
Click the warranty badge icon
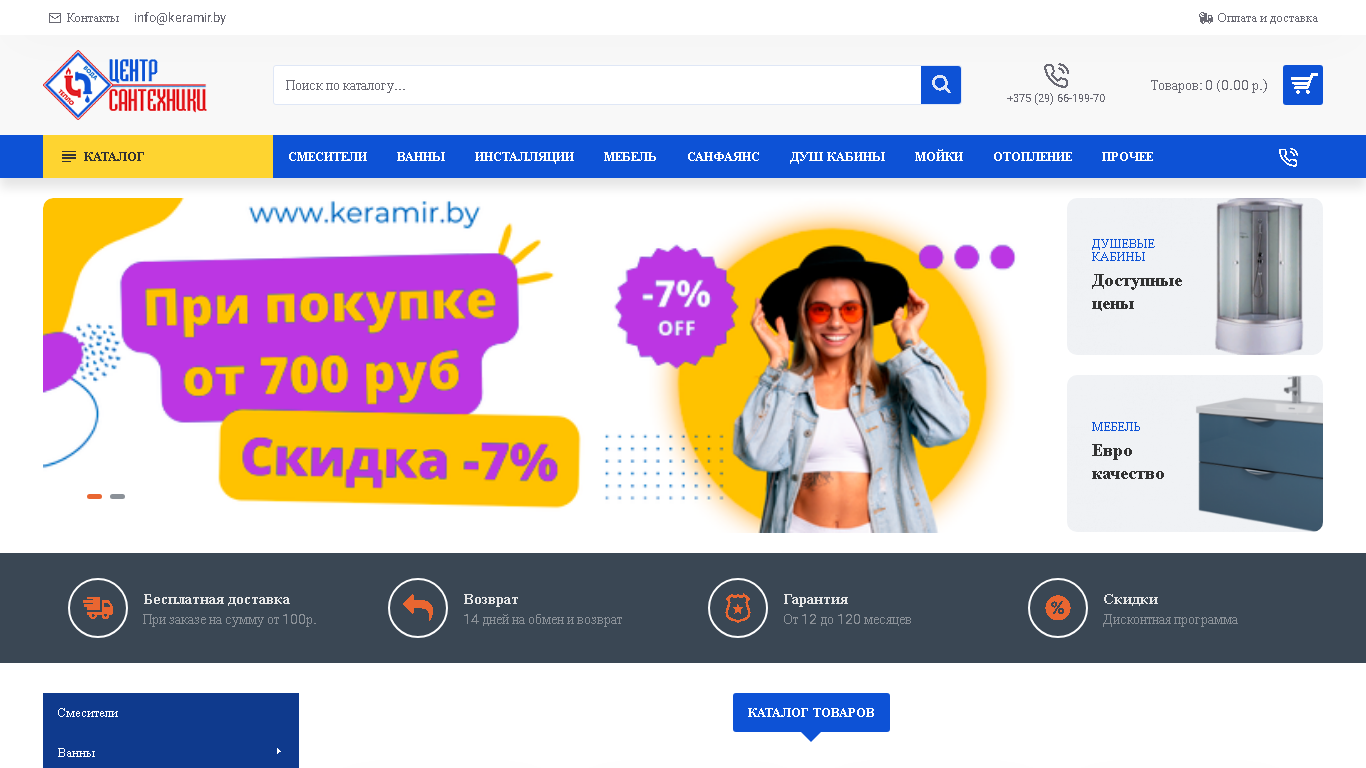[738, 608]
